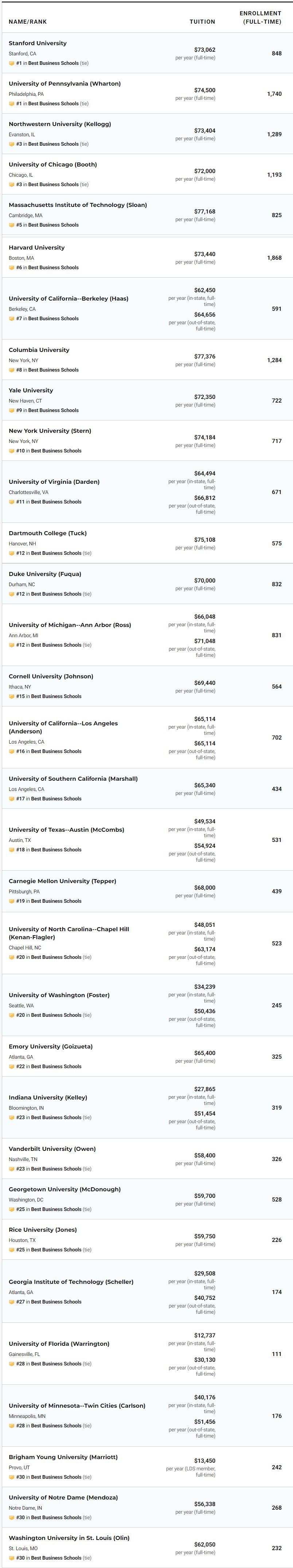
Task: Click the NAME/RANK column header
Action: click(27, 22)
